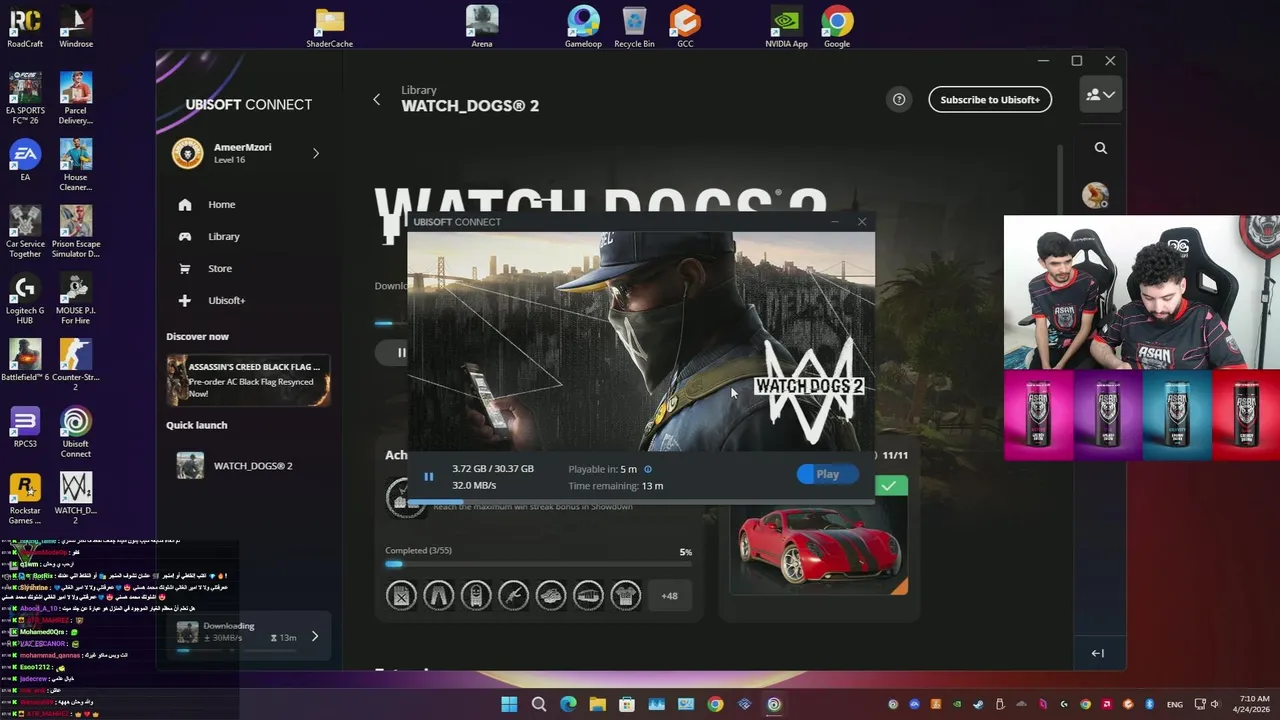Pause the download in the Ubisoft Connect popup
The height and width of the screenshot is (720, 1280).
[429, 477]
